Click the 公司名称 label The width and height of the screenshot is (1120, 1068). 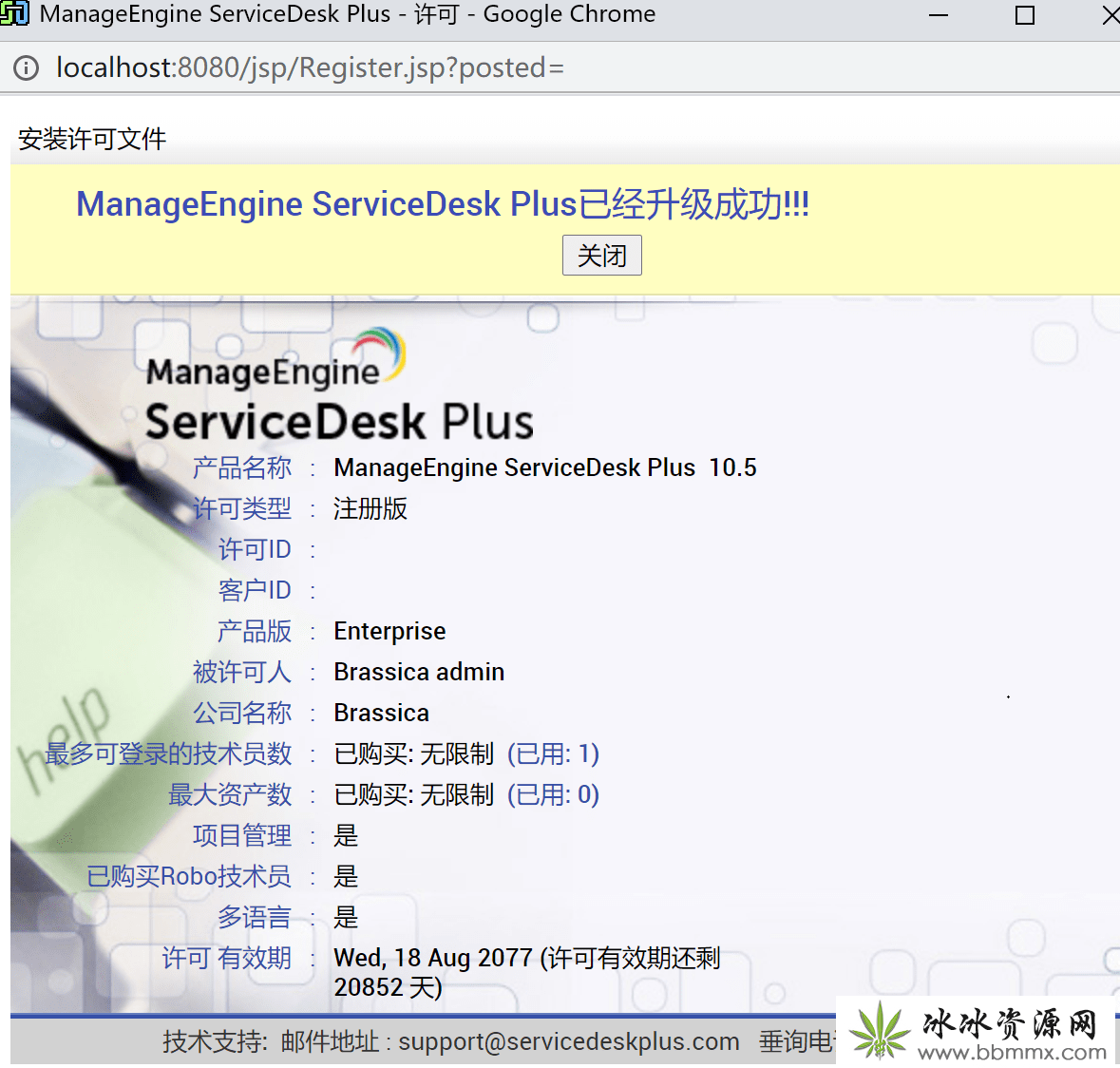click(242, 713)
